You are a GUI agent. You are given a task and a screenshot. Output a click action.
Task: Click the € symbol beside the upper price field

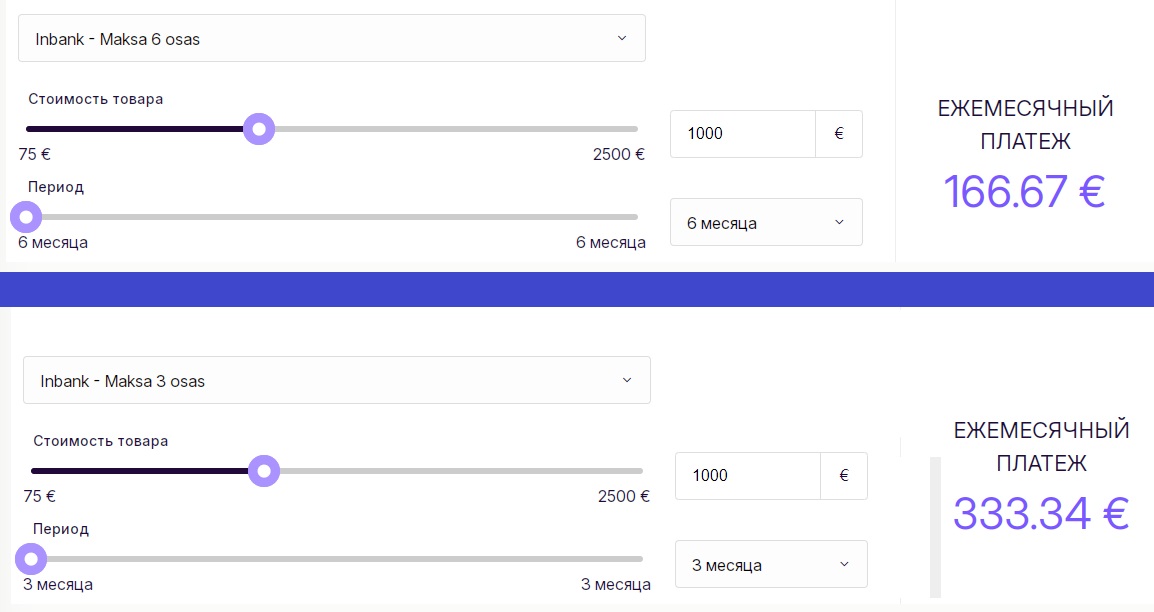coord(839,134)
